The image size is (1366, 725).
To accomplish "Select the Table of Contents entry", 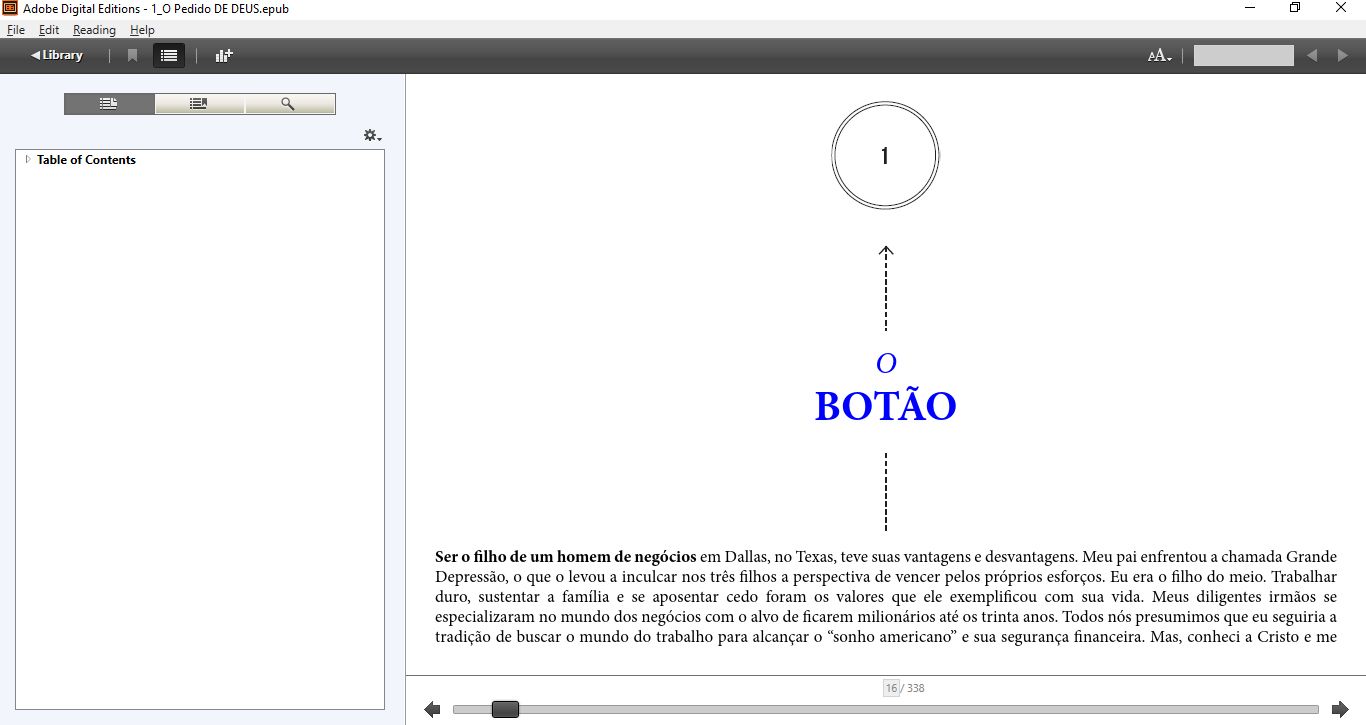I will (x=86, y=160).
